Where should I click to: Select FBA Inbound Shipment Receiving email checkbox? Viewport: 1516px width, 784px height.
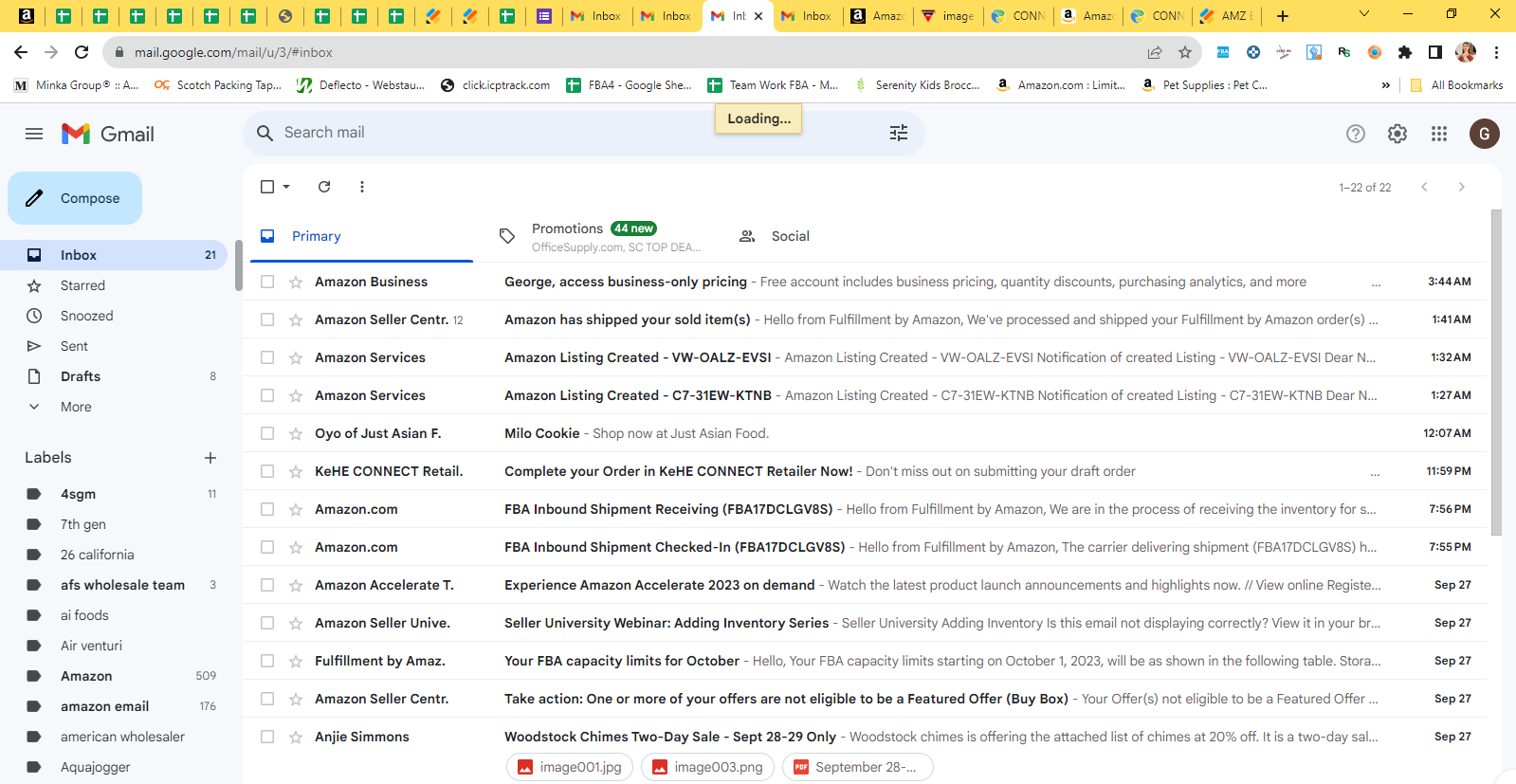(267, 509)
